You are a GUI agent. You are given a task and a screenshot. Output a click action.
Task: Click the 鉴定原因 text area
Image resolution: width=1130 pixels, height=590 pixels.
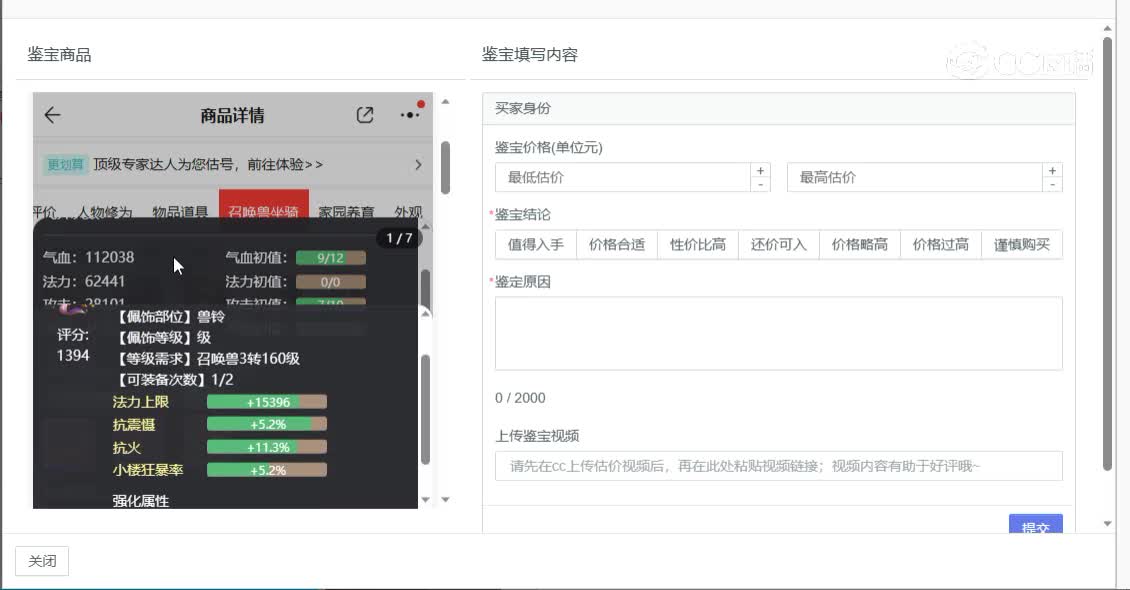coord(778,334)
